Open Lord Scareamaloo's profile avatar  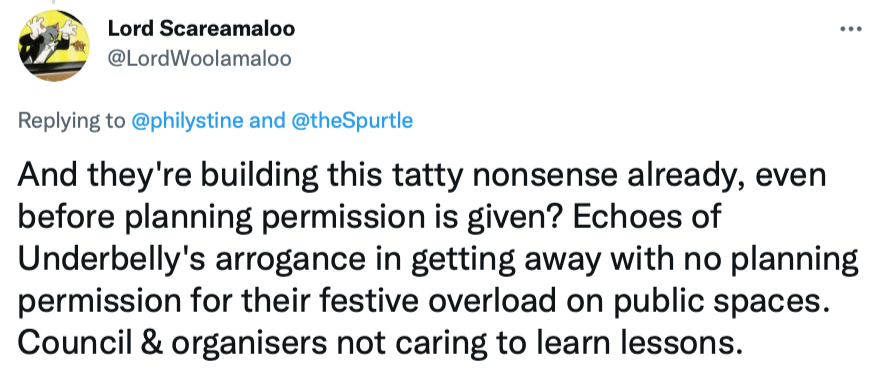tap(53, 46)
